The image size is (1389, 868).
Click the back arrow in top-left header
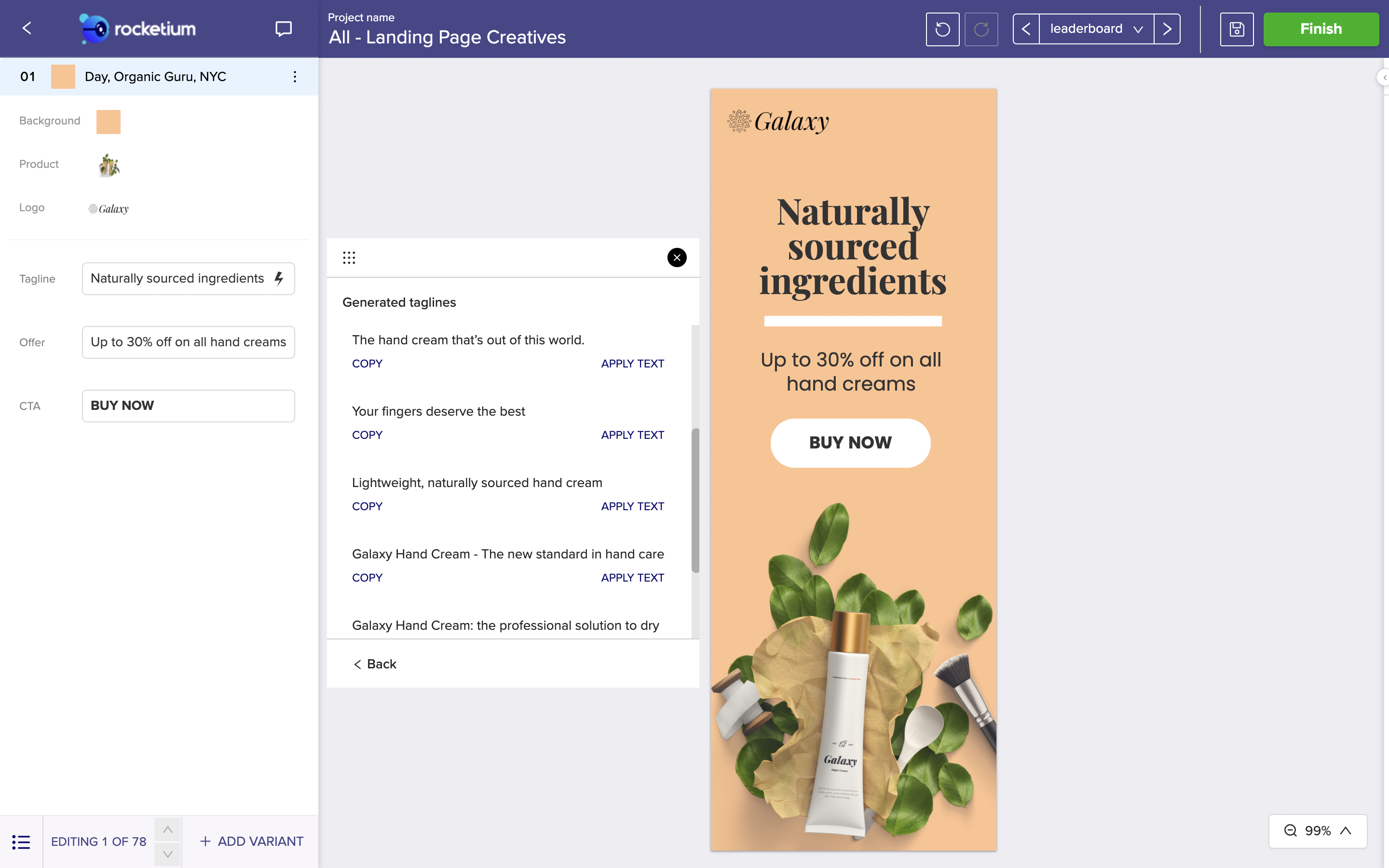27,28
